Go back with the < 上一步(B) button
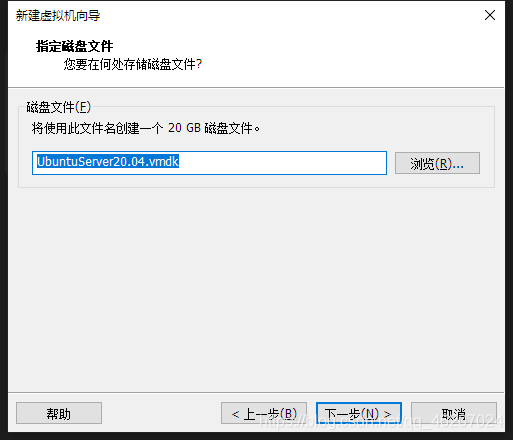This screenshot has width=513, height=440. tap(264, 413)
